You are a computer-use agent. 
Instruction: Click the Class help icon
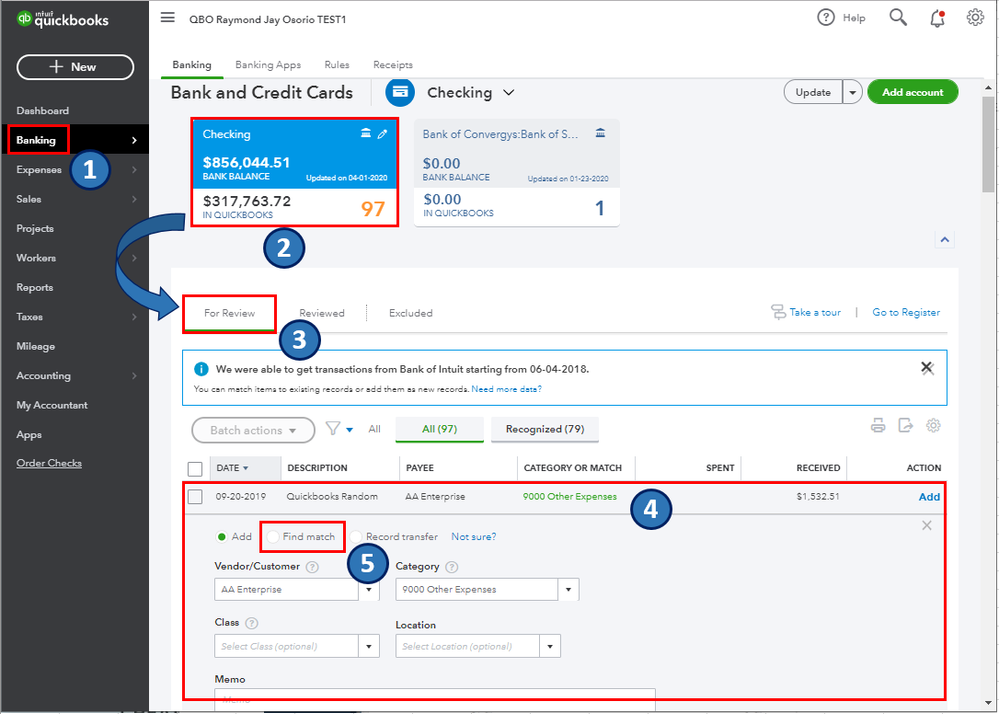pos(252,623)
